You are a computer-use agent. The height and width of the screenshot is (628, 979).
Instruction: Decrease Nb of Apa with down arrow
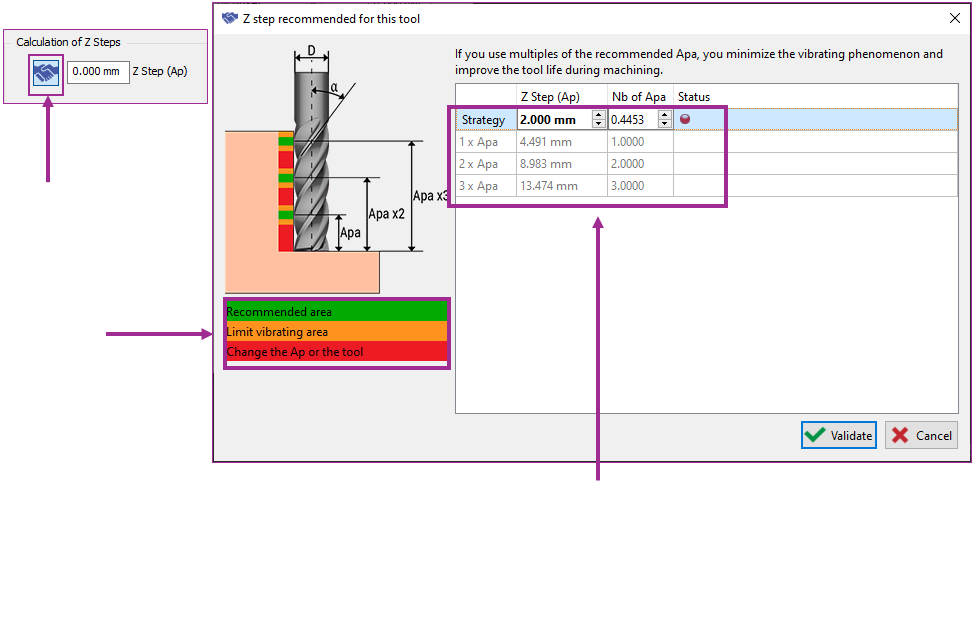[x=664, y=124]
